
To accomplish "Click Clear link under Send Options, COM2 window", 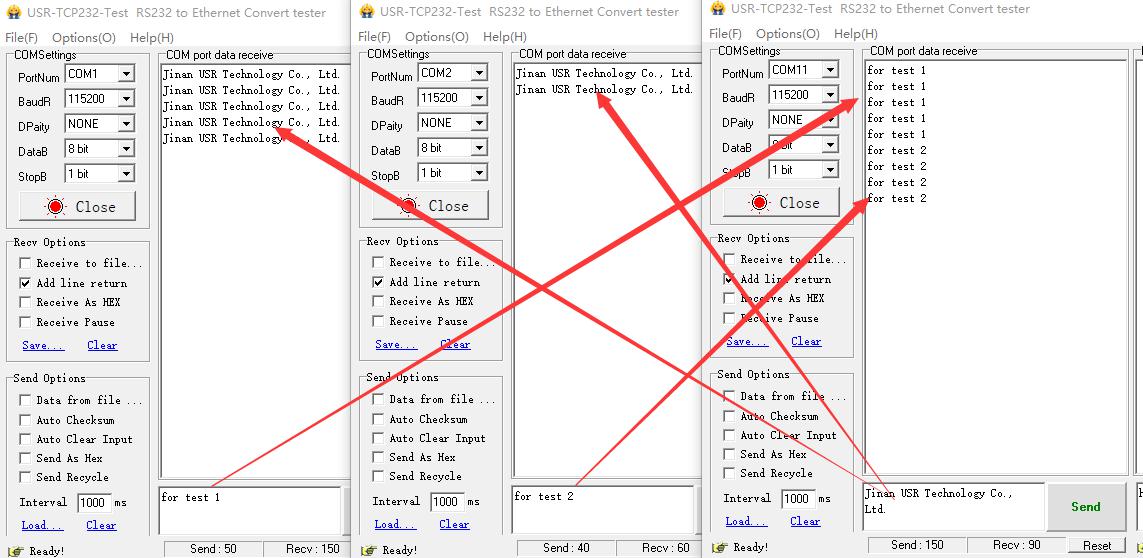I will pyautogui.click(x=454, y=524).
